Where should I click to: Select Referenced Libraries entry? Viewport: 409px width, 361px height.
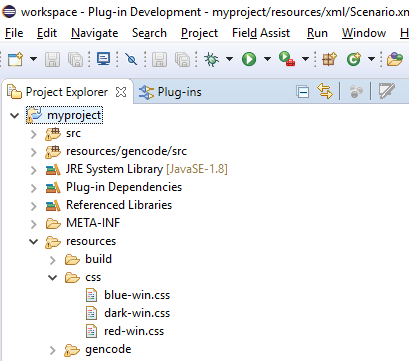pyautogui.click(x=119, y=205)
